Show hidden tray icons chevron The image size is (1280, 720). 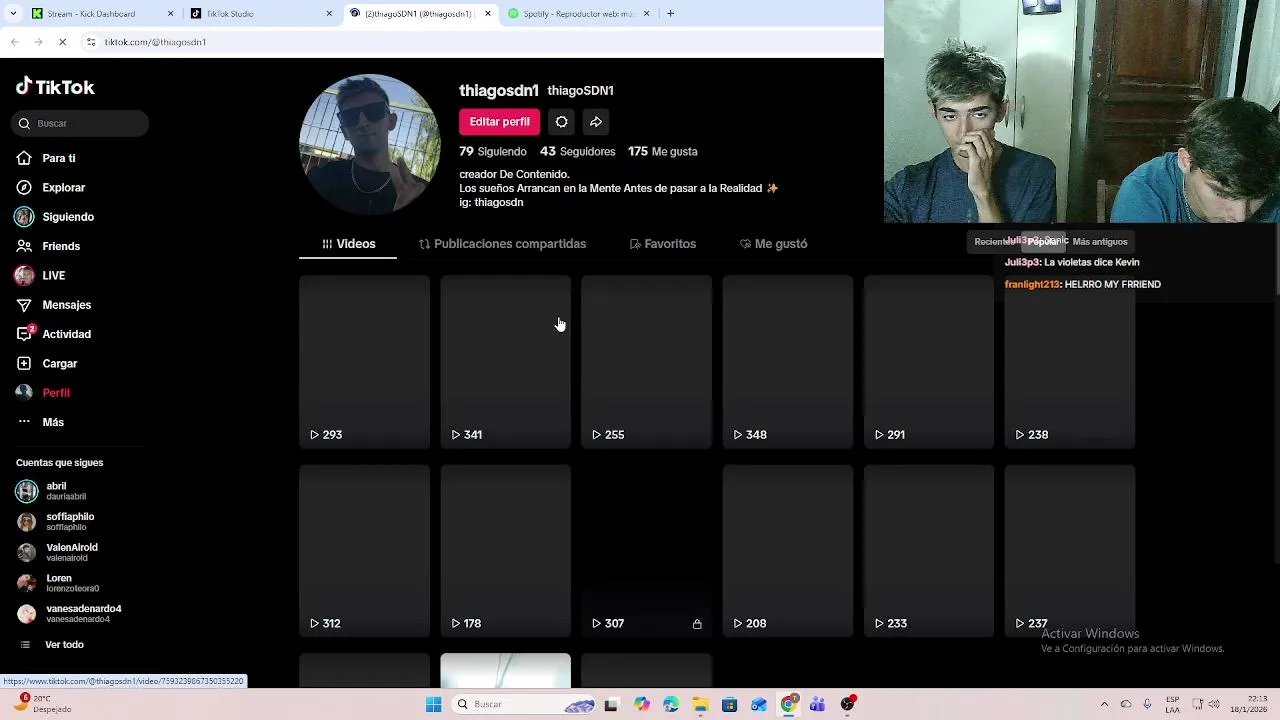click(1104, 705)
